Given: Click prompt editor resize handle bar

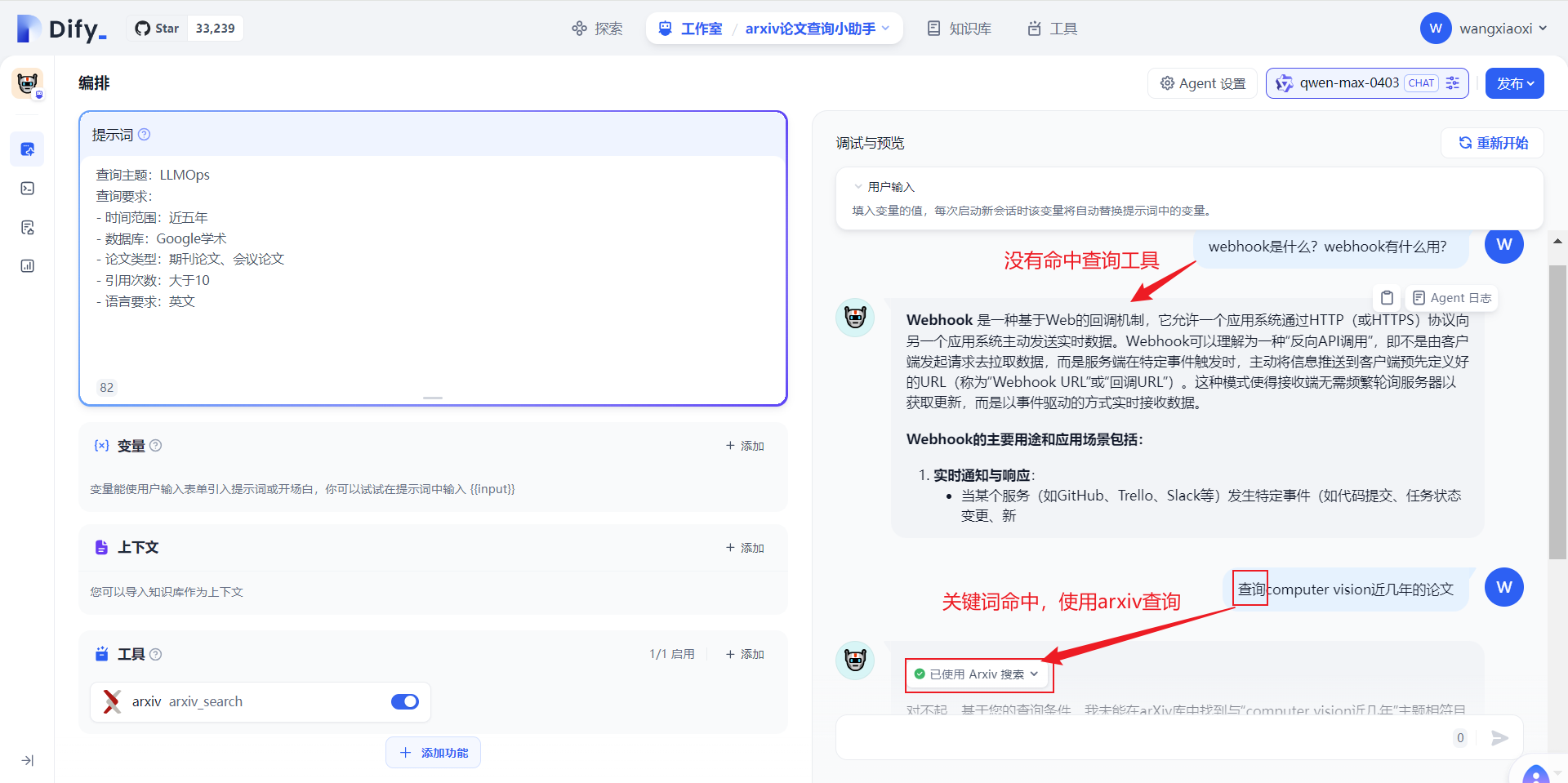Looking at the screenshot, I should [x=433, y=398].
